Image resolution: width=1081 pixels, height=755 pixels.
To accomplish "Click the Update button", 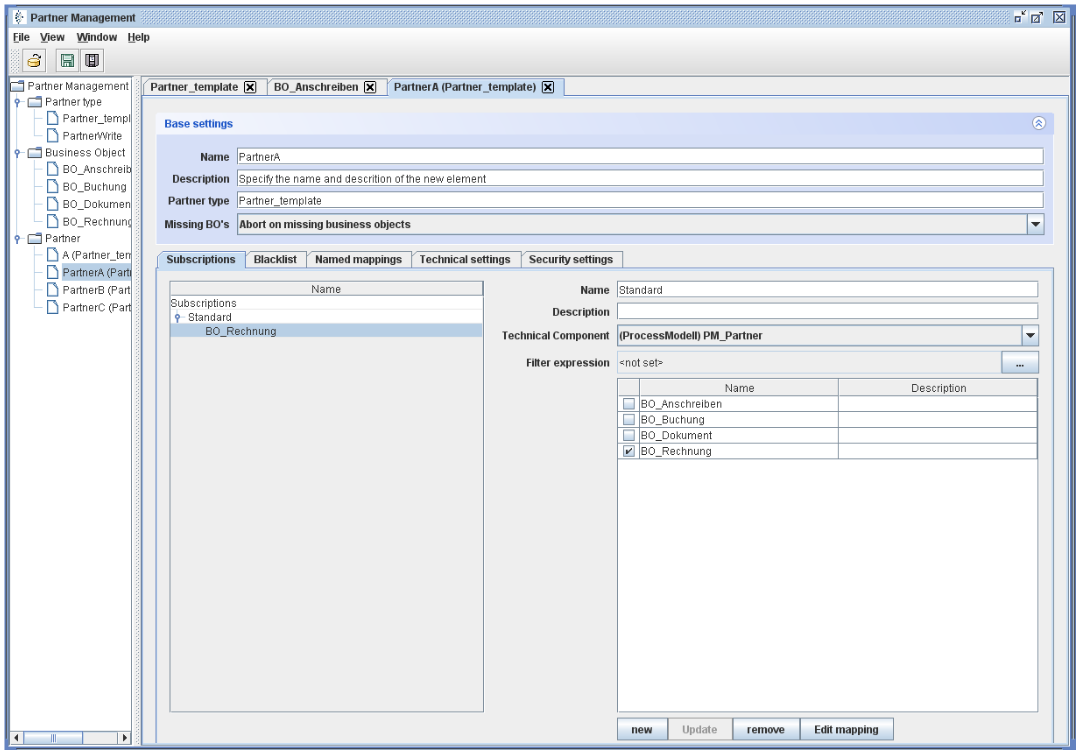I will (700, 729).
